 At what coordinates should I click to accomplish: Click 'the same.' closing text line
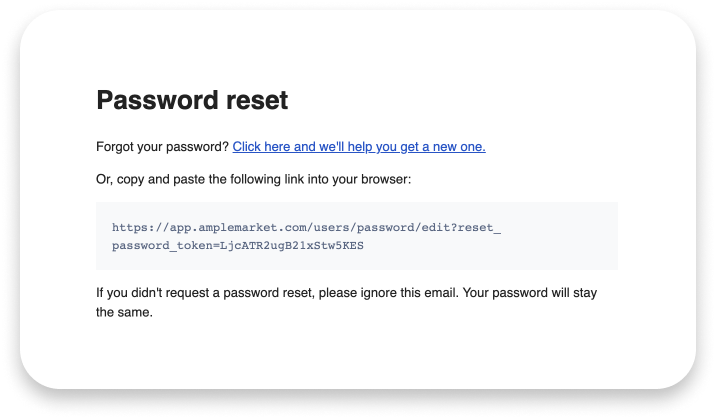(124, 312)
